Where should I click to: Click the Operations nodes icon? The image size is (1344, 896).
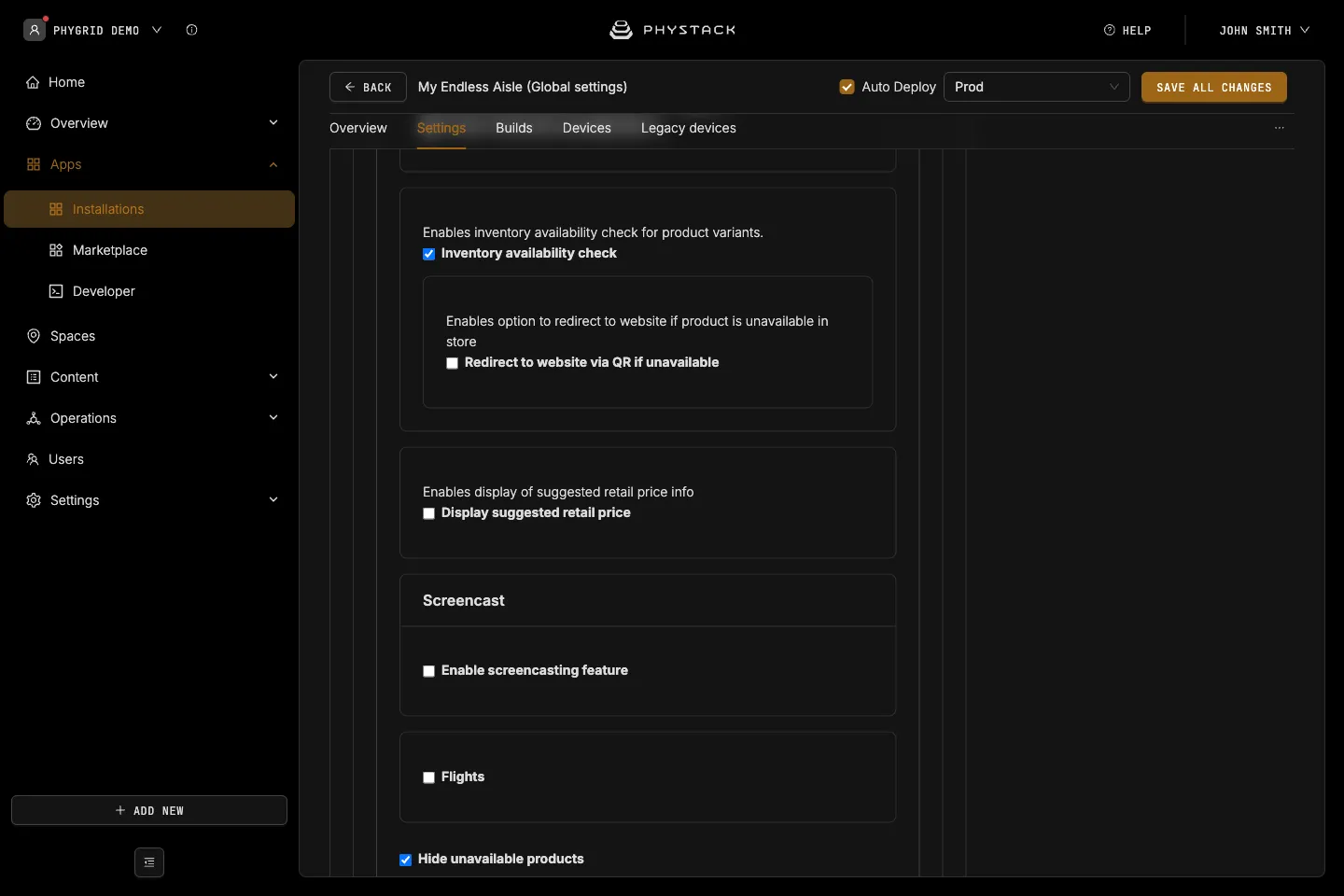pos(34,418)
